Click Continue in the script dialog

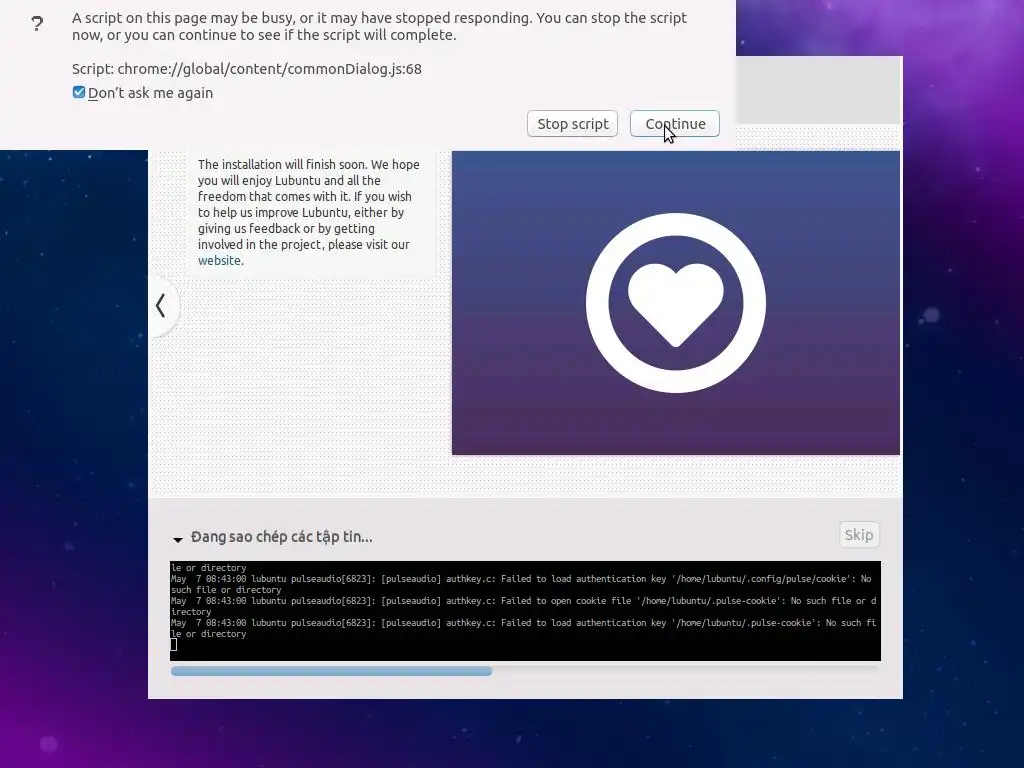[x=675, y=123]
